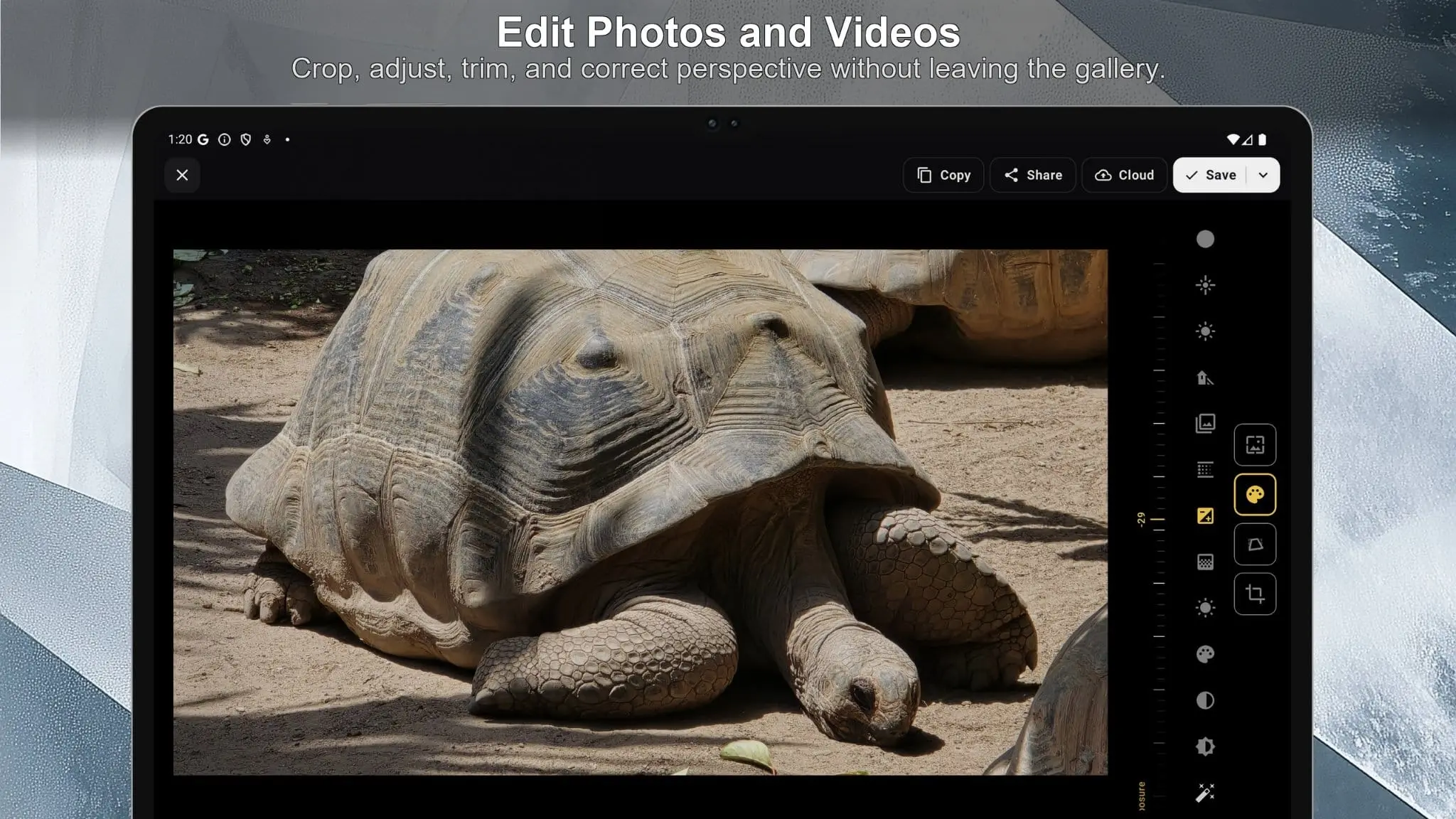Close the editor with the X button
Image resolution: width=1456 pixels, height=819 pixels.
[182, 175]
